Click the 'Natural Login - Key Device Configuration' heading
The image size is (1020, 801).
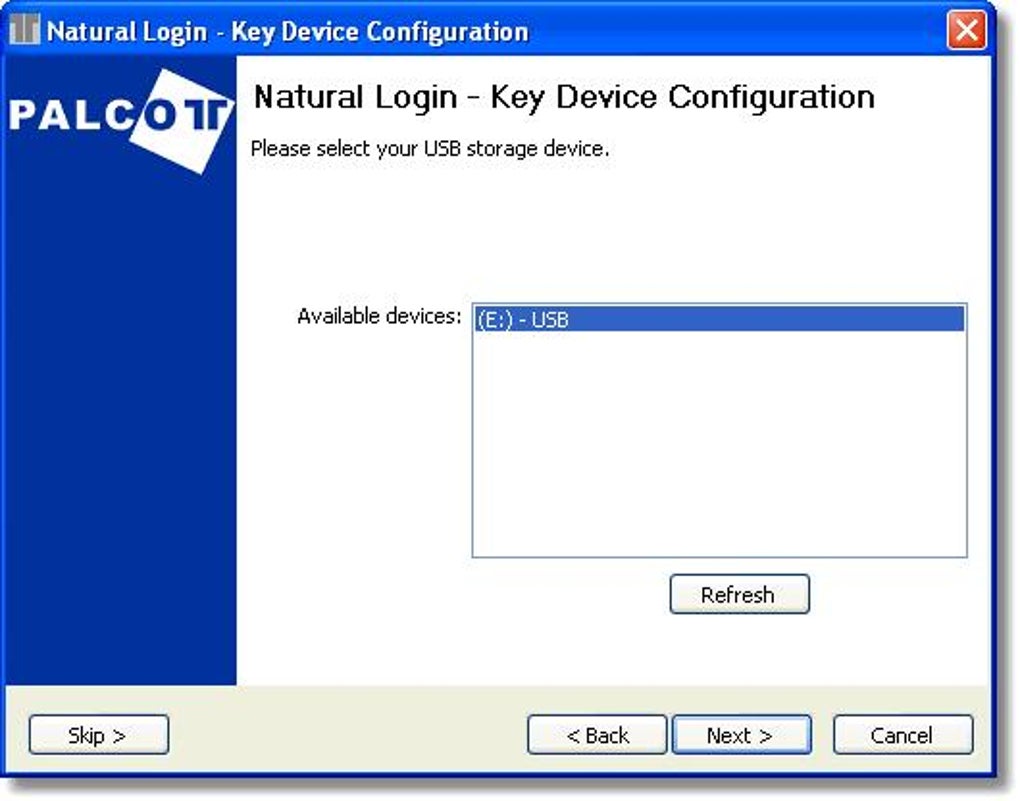click(x=564, y=98)
